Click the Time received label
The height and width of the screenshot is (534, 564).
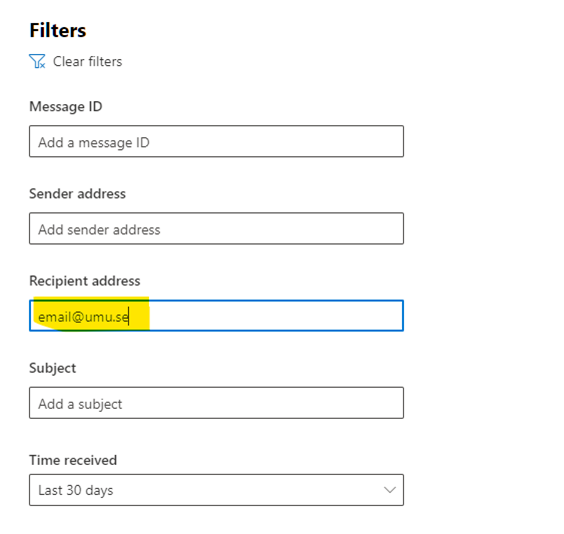tap(73, 460)
